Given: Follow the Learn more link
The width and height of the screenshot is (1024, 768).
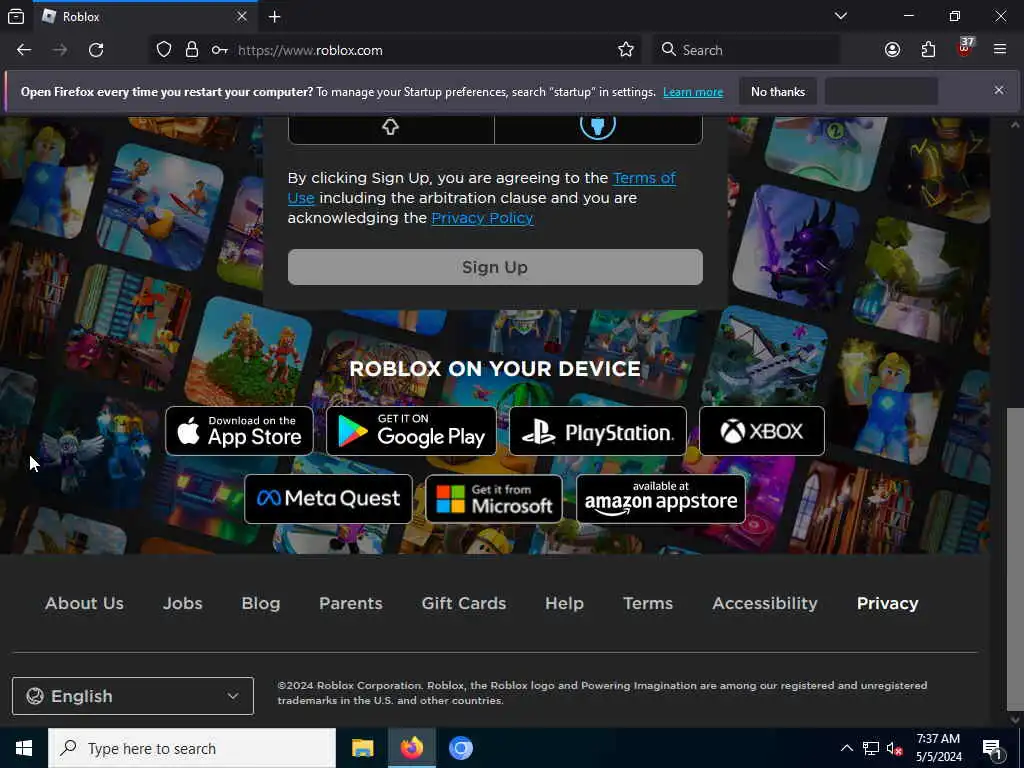Looking at the screenshot, I should [x=693, y=92].
